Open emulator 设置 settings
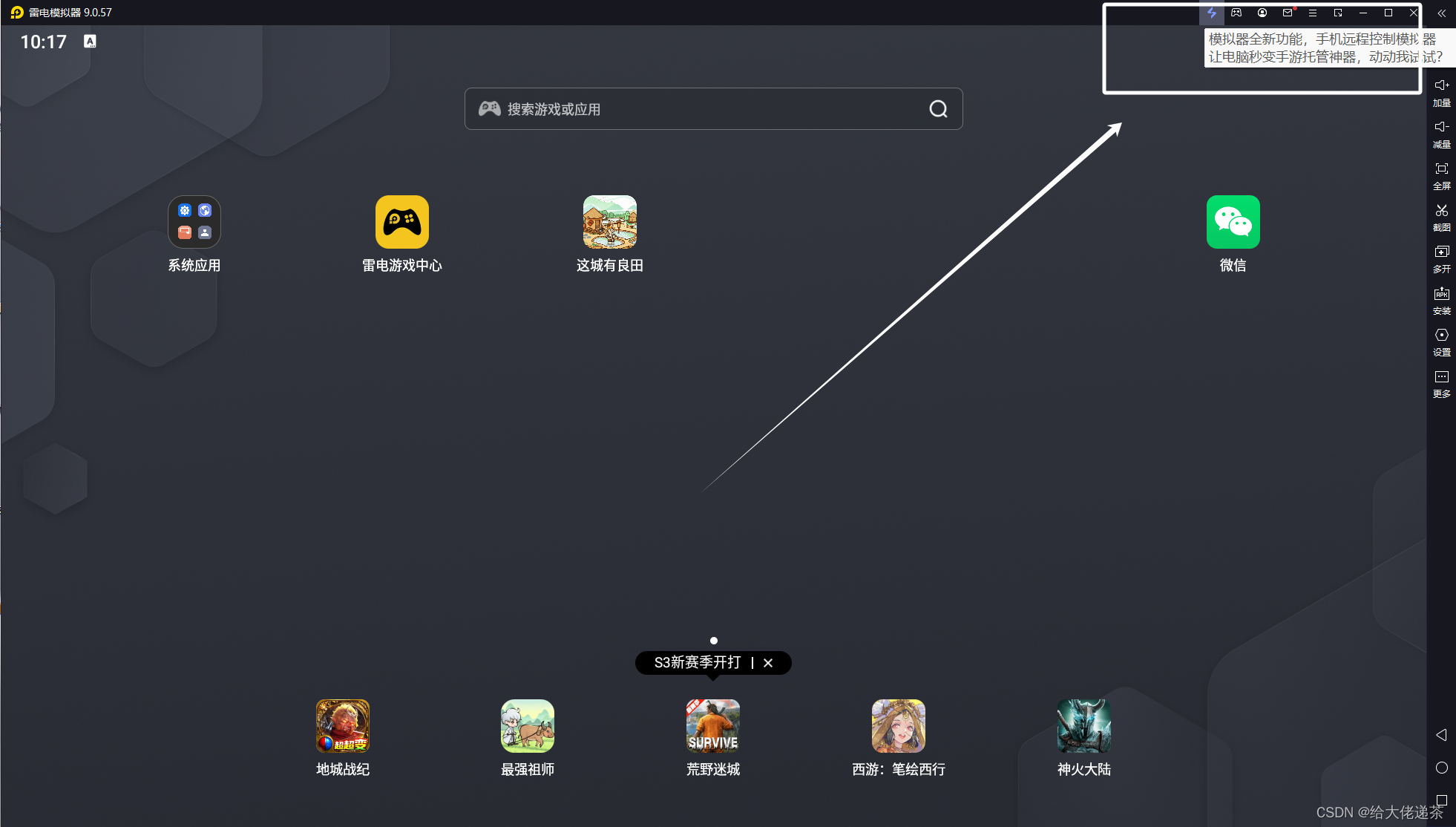Viewport: 1456px width, 827px height. click(1441, 341)
